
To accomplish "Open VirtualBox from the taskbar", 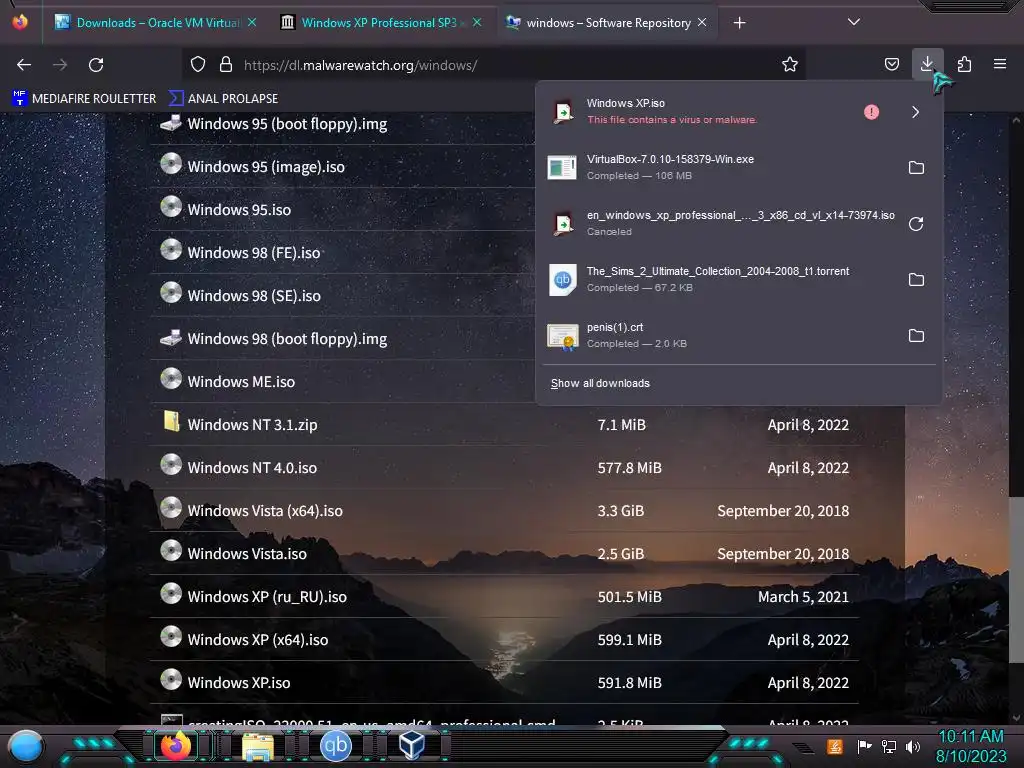I will [x=412, y=746].
